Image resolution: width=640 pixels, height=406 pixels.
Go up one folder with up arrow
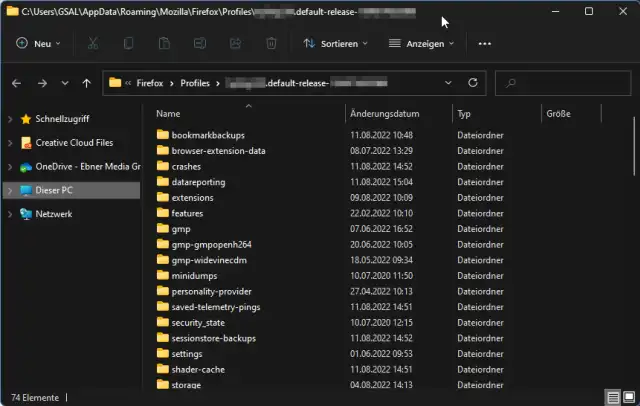[87, 83]
